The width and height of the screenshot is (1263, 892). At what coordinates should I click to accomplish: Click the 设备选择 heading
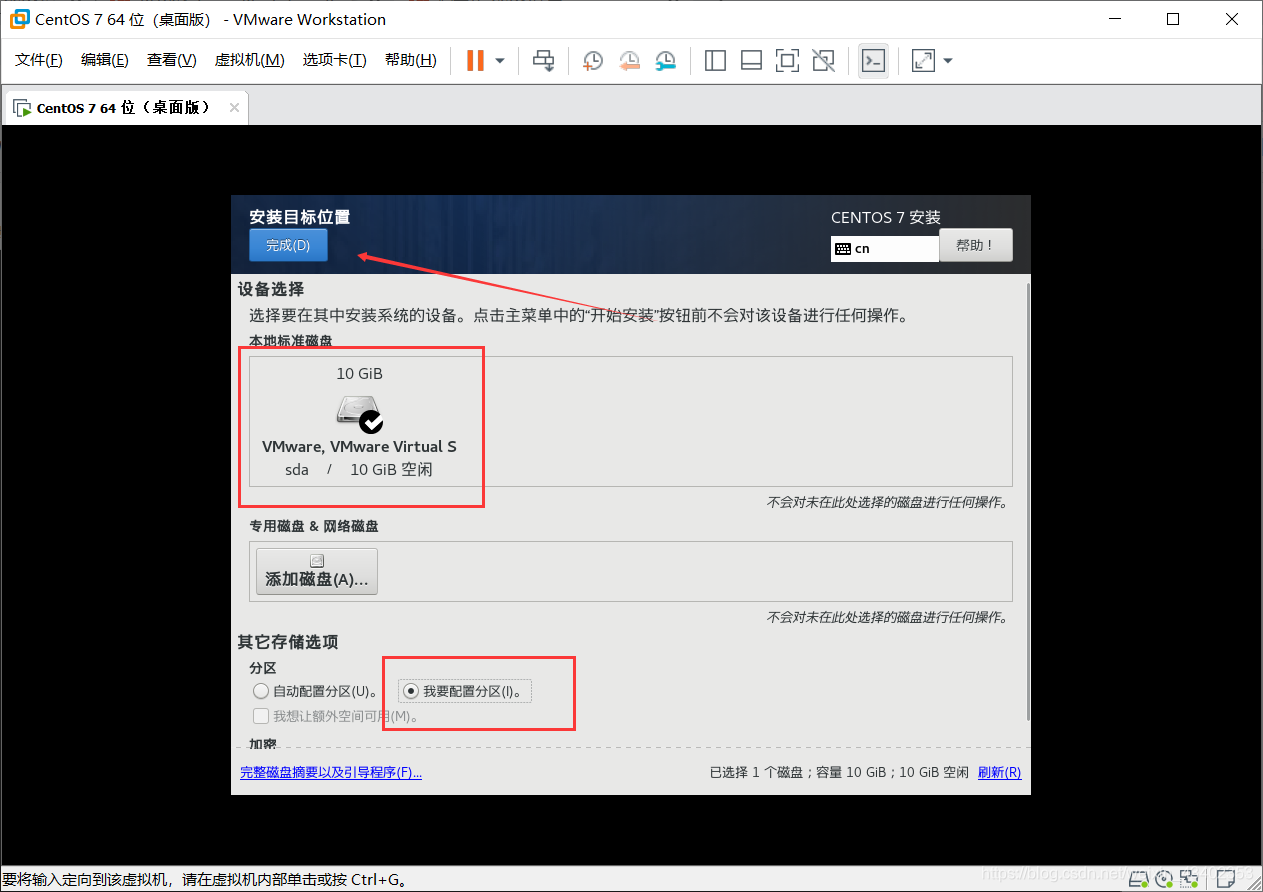click(x=270, y=289)
